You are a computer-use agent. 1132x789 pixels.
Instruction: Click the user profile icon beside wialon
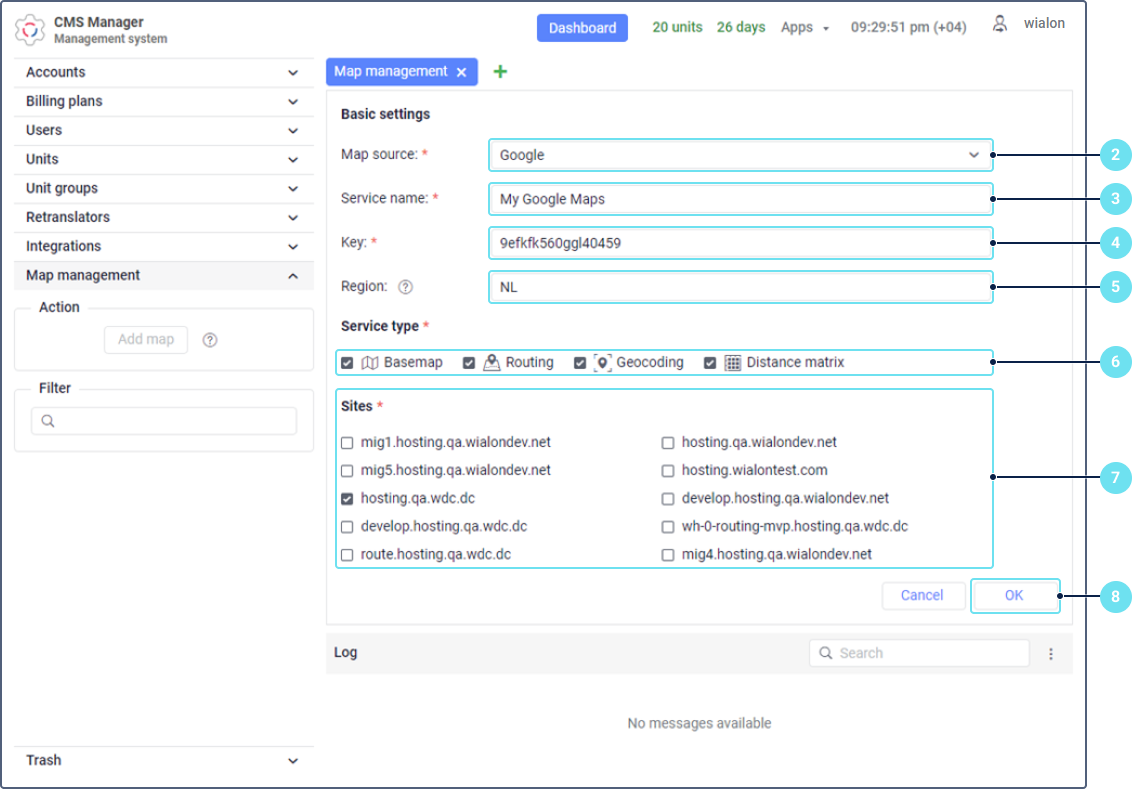(x=999, y=25)
